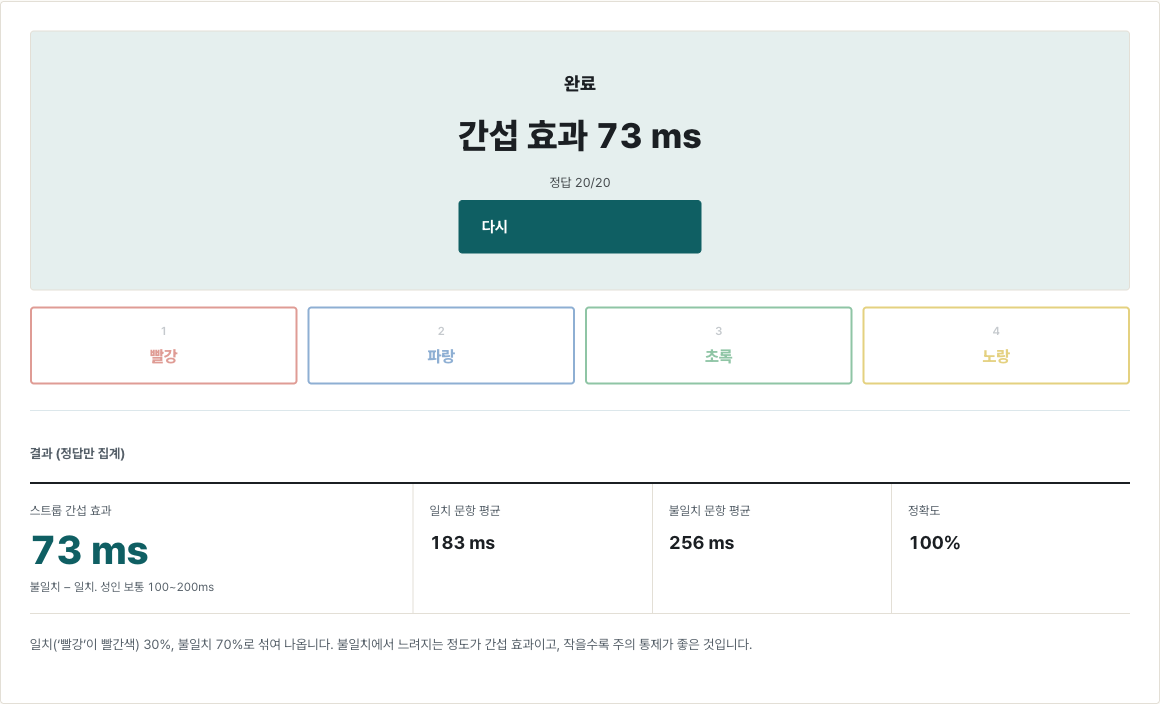
Task: Click the explanation sentence about 일치 30%
Action: (x=391, y=644)
